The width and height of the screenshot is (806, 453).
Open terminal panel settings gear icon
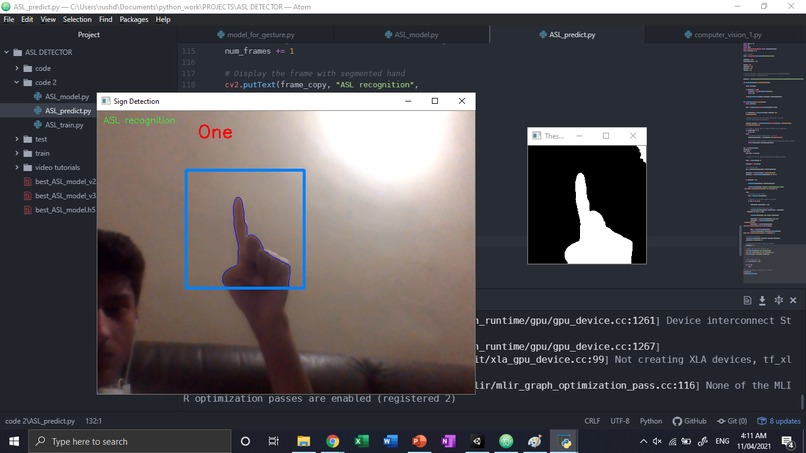[x=779, y=300]
